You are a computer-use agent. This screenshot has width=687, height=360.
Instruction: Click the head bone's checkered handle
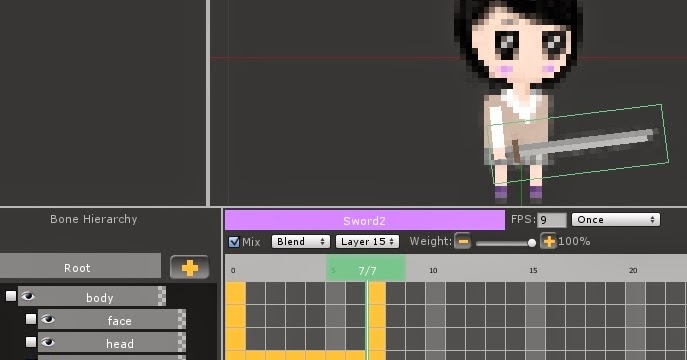(182, 343)
